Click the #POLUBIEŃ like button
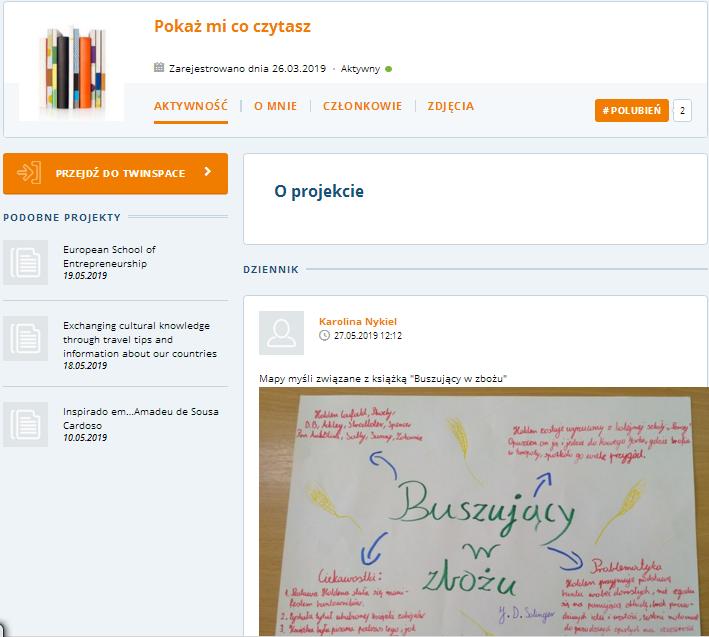 click(x=632, y=110)
